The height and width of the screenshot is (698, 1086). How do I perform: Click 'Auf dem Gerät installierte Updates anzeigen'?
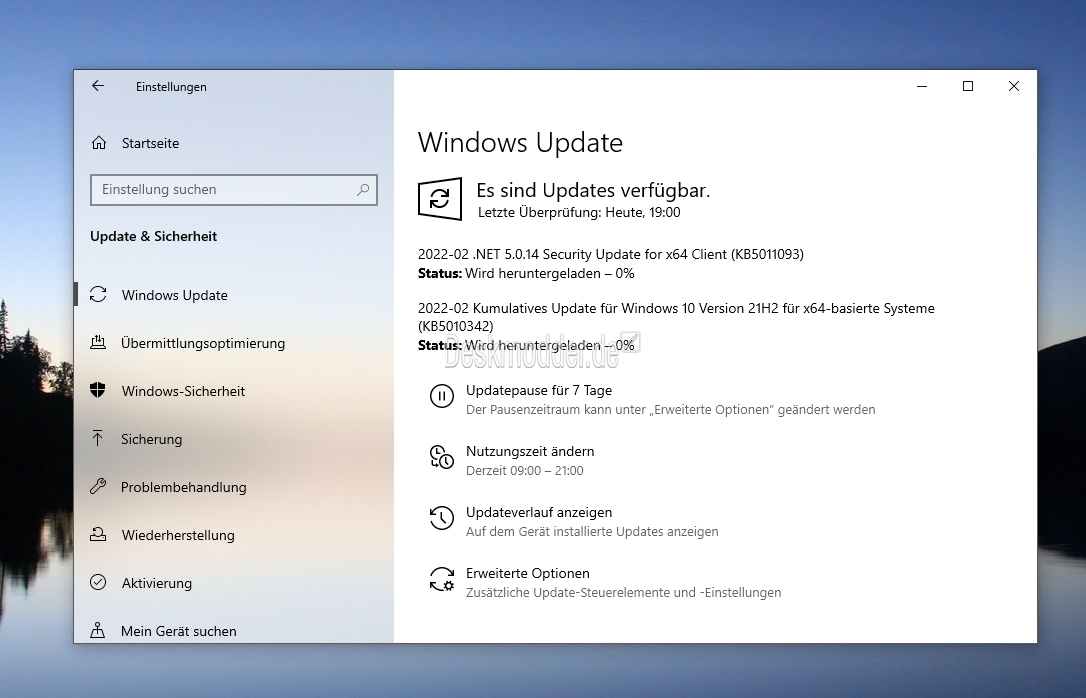592,532
